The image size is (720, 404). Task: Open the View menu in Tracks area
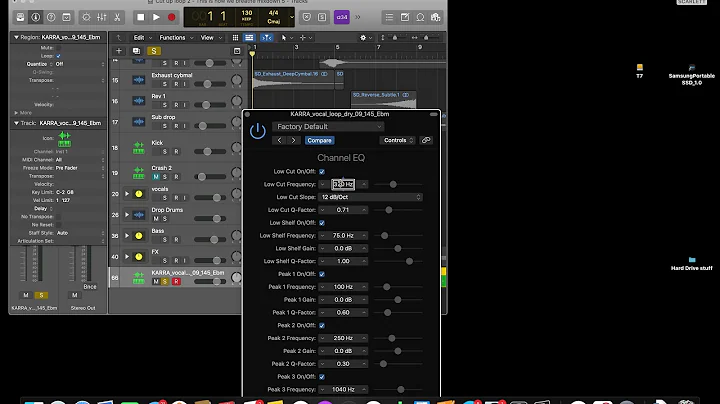coord(211,38)
